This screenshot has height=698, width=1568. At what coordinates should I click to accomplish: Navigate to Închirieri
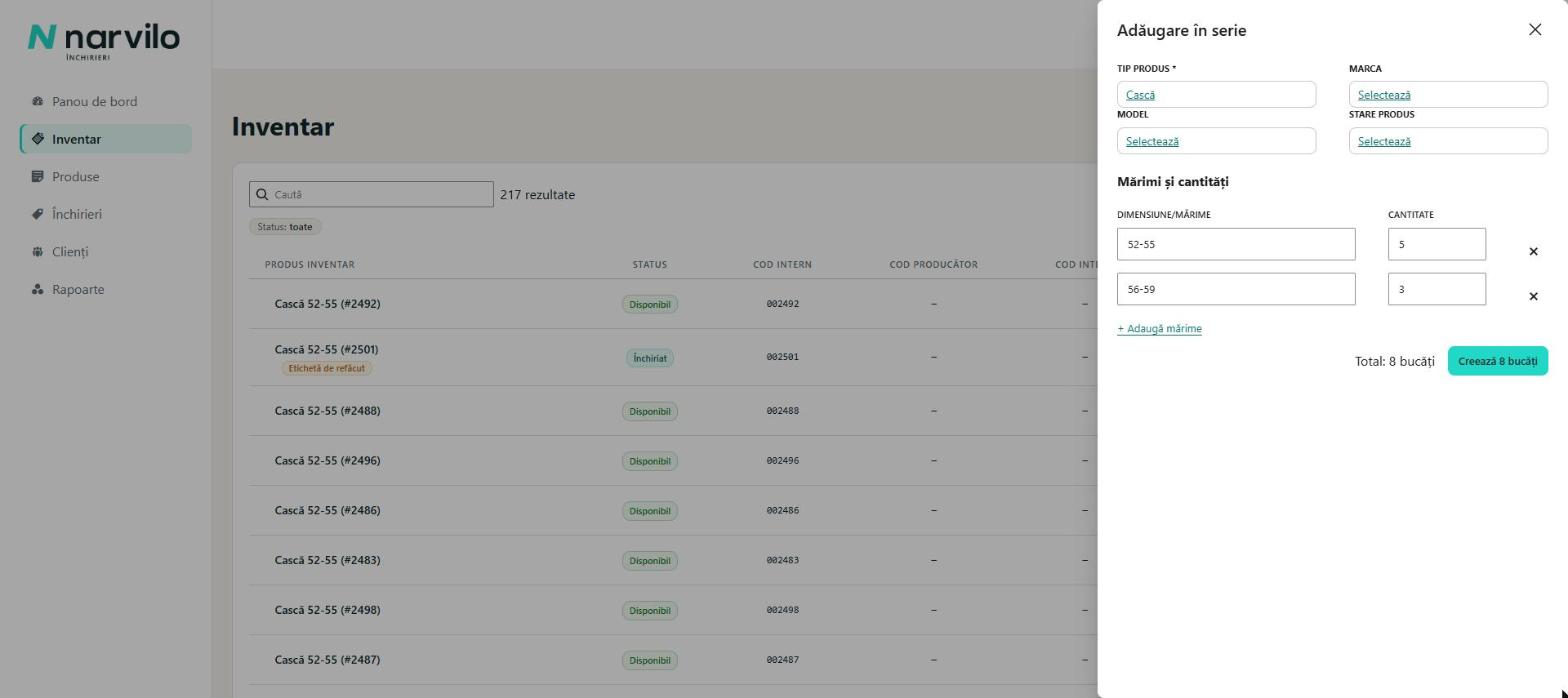pyautogui.click(x=106, y=214)
